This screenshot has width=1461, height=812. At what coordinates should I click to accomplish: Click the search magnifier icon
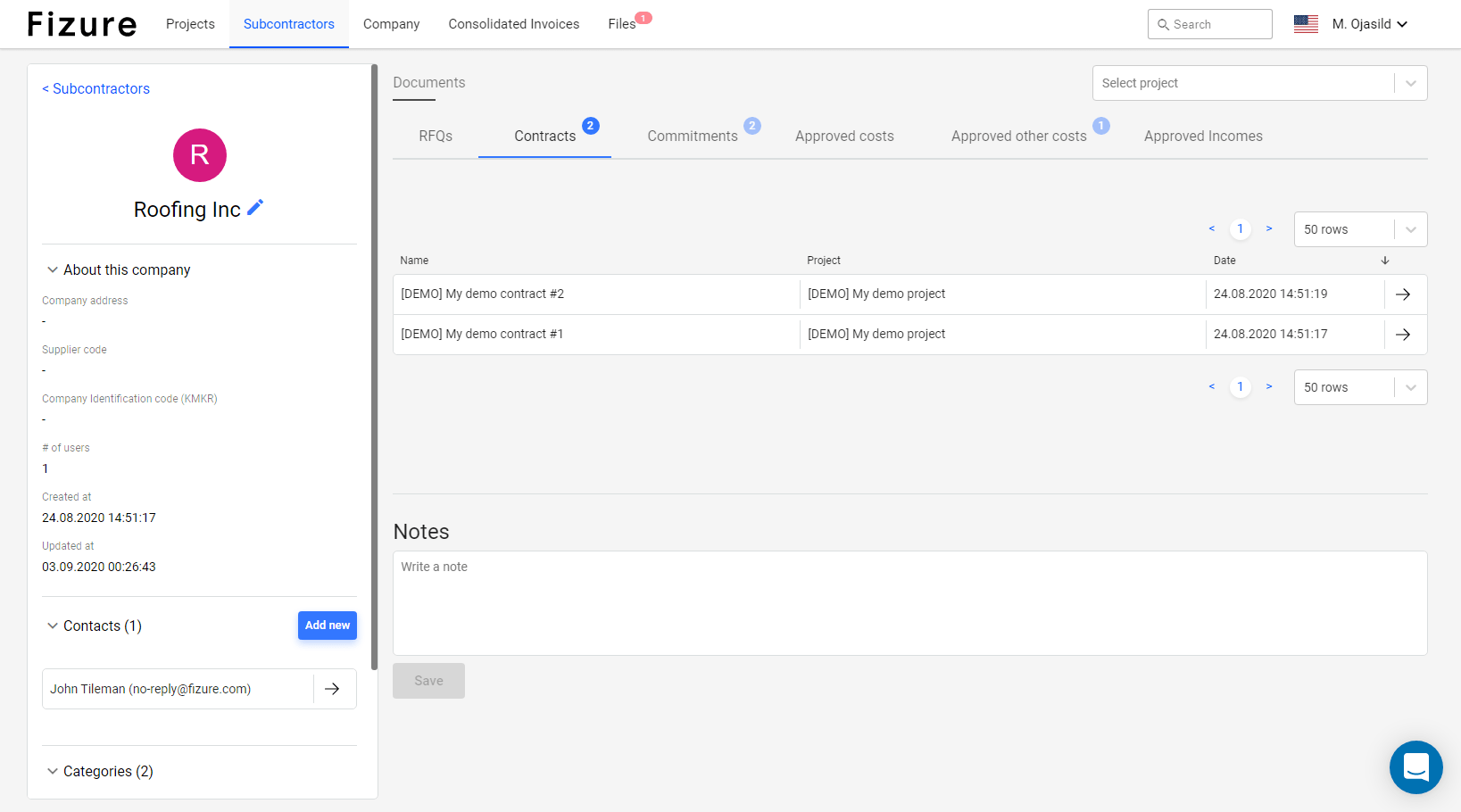tap(1163, 25)
